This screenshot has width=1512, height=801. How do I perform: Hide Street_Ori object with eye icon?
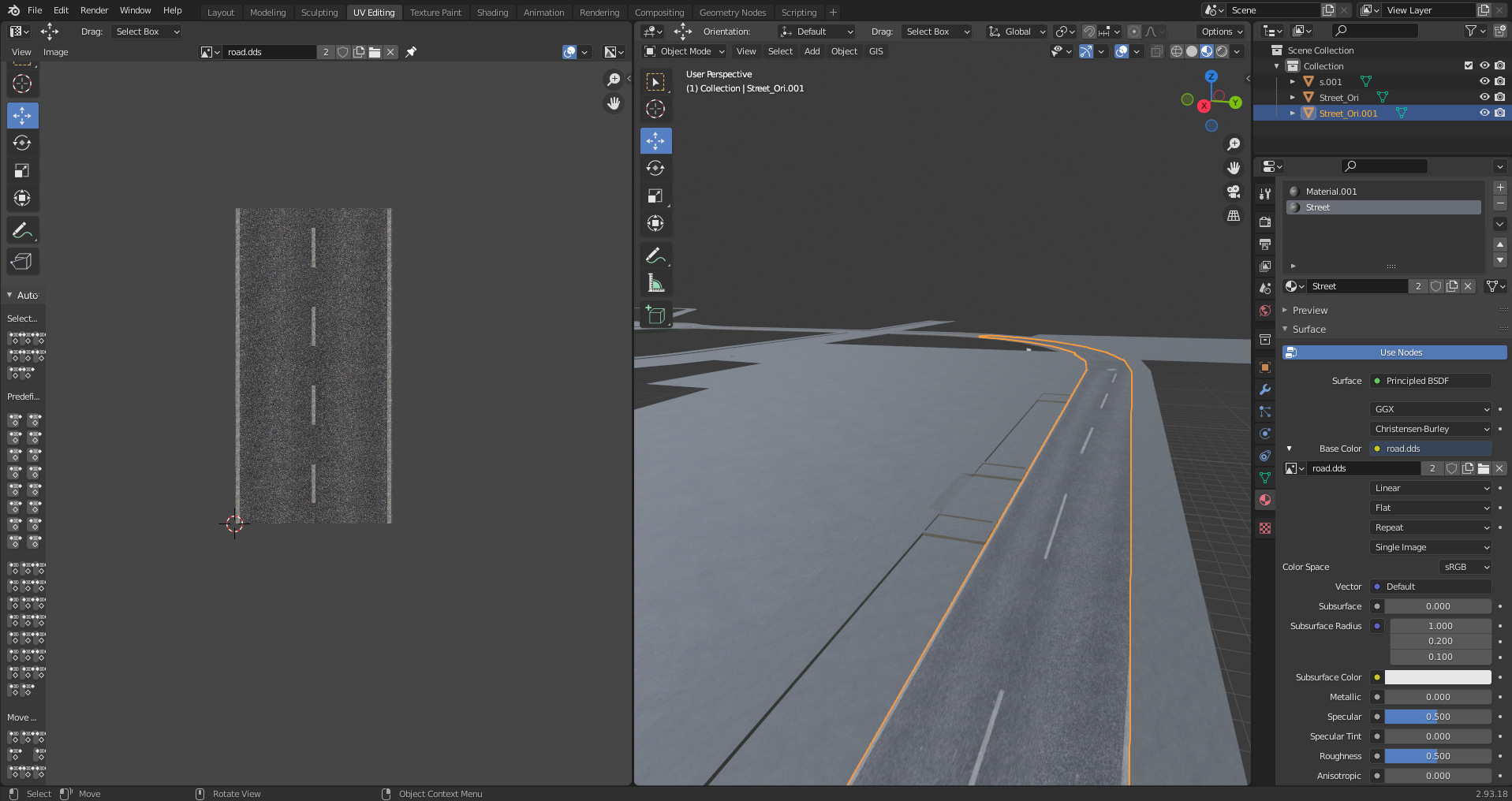[1484, 98]
